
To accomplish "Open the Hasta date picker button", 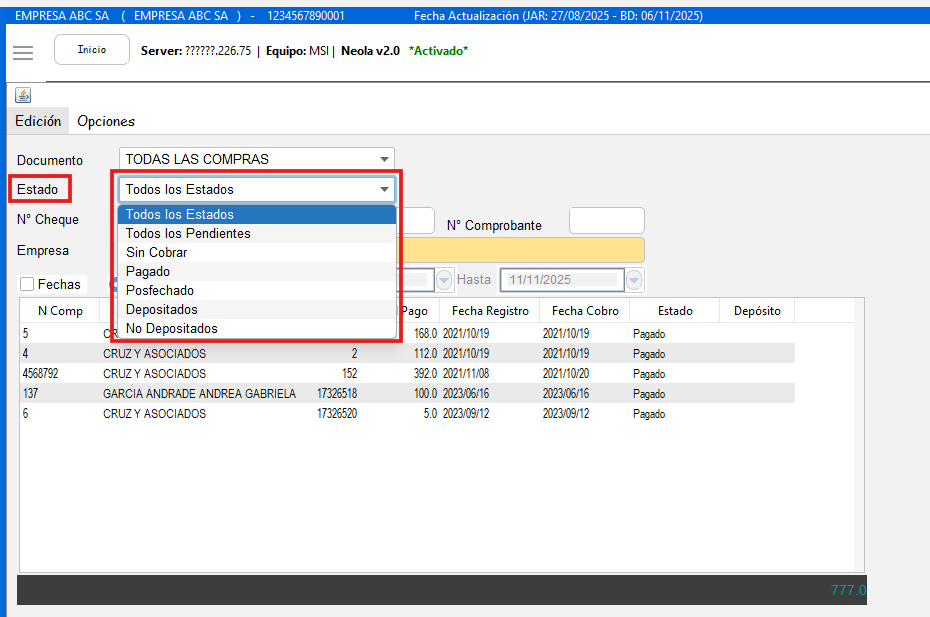I will [634, 280].
